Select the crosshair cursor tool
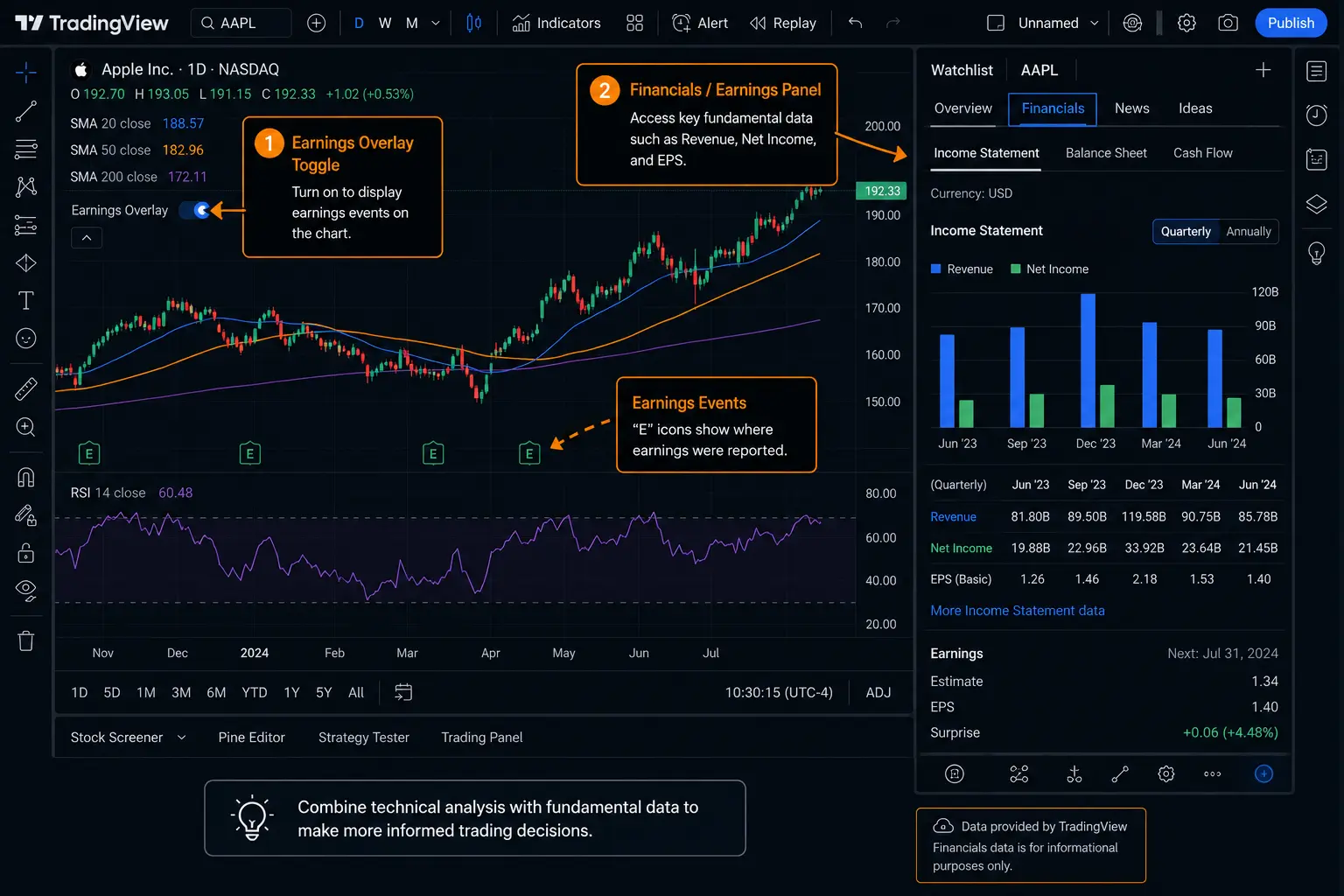Image resolution: width=1344 pixels, height=896 pixels. pyautogui.click(x=26, y=72)
